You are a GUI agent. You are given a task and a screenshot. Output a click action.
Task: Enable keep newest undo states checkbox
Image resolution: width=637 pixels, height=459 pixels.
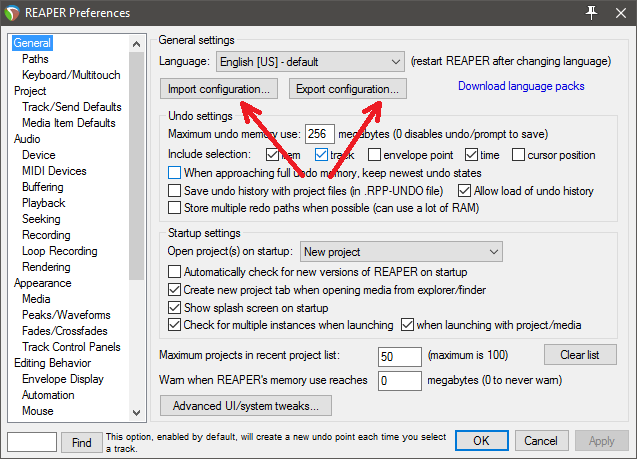pos(174,173)
